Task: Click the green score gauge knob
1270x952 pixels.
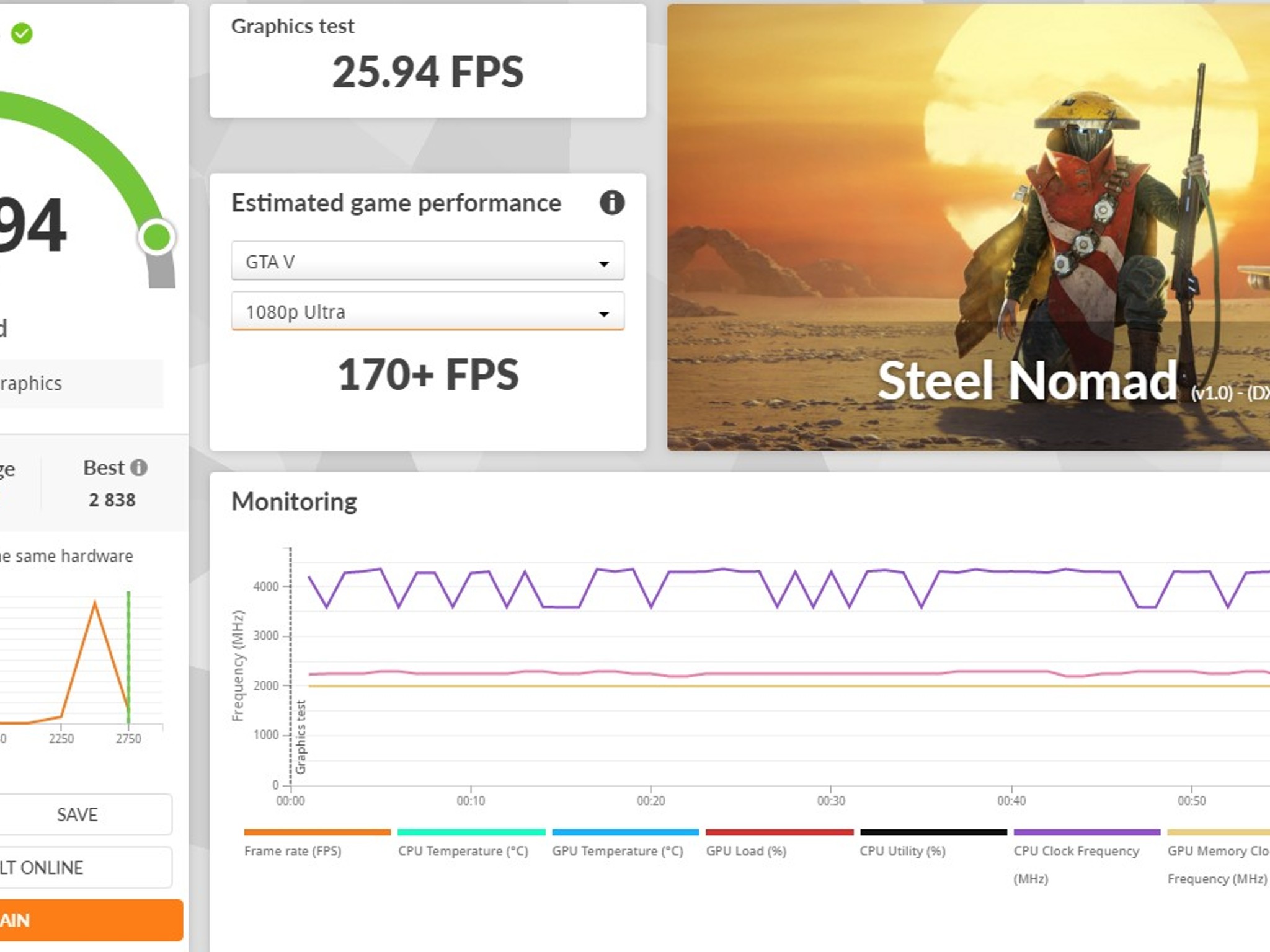Action: pos(156,237)
